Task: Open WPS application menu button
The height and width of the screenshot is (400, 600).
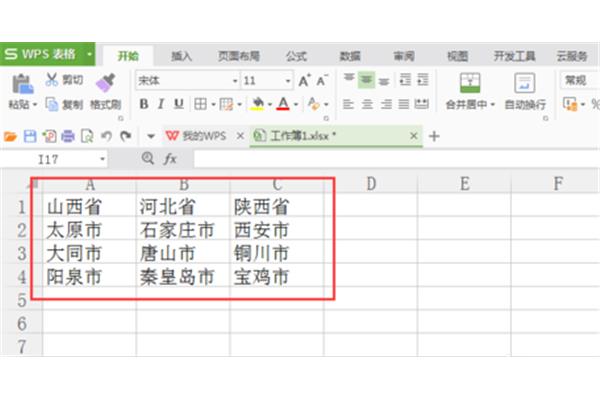Action: pyautogui.click(x=47, y=54)
